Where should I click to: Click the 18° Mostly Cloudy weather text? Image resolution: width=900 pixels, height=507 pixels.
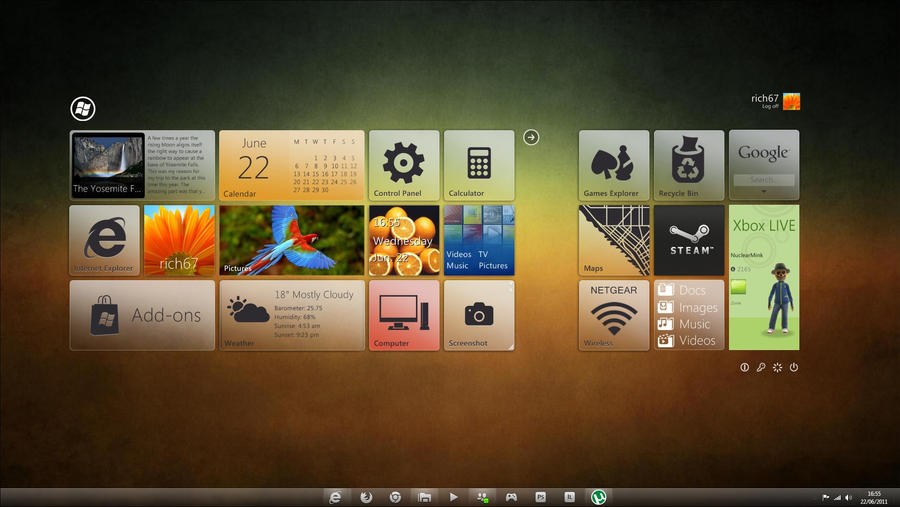click(314, 295)
